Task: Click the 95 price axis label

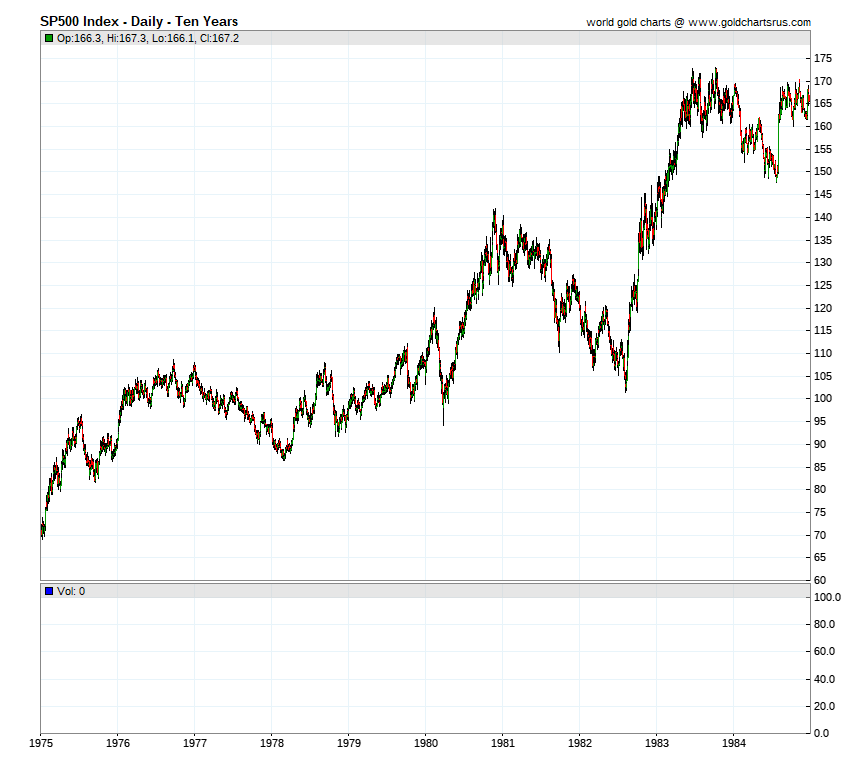Action: tap(820, 421)
